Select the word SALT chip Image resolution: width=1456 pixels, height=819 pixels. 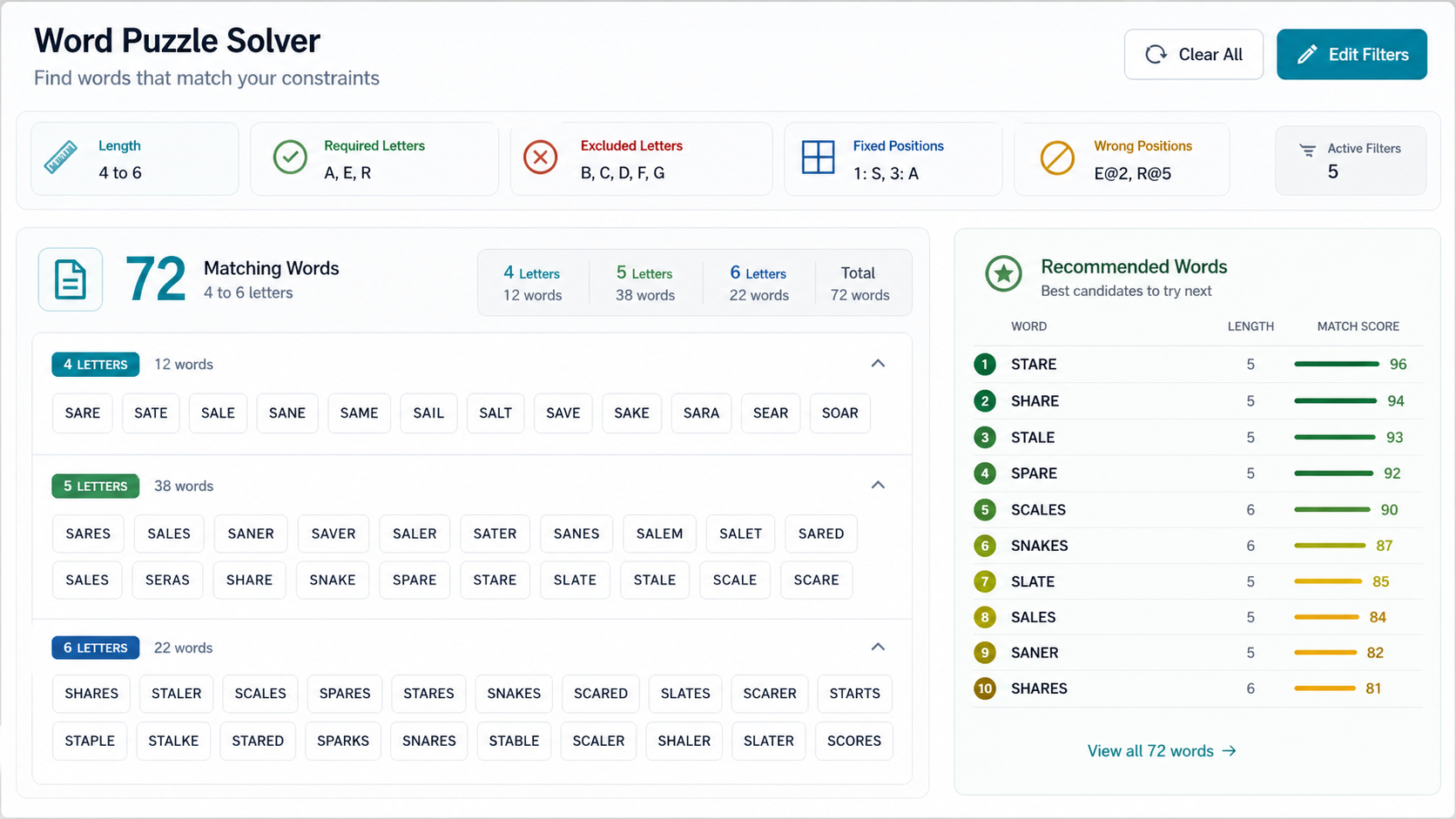[x=495, y=413]
